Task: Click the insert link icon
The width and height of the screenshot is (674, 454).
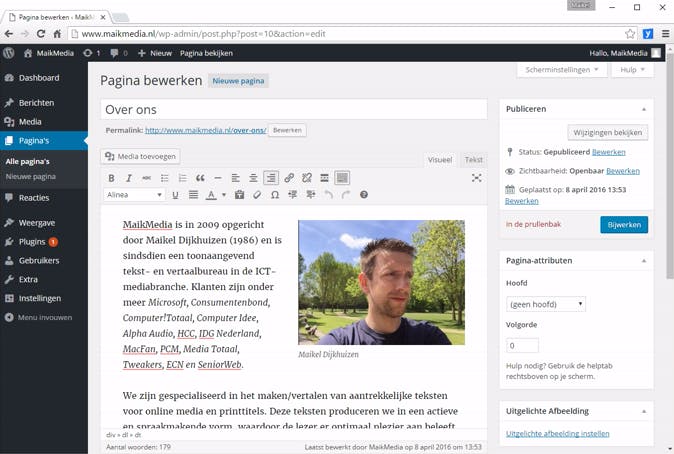Action: pos(289,178)
